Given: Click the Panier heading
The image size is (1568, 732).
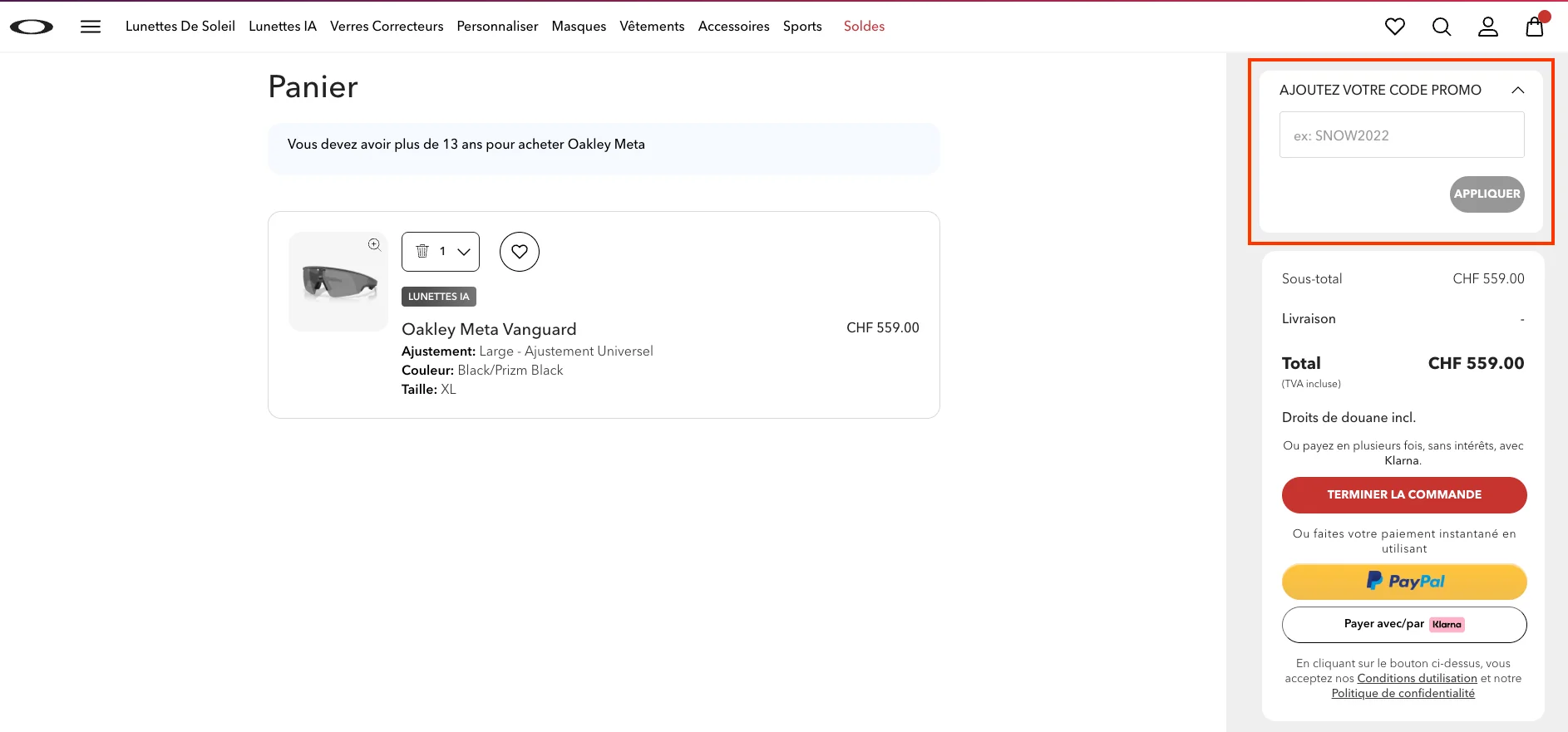Looking at the screenshot, I should [313, 87].
